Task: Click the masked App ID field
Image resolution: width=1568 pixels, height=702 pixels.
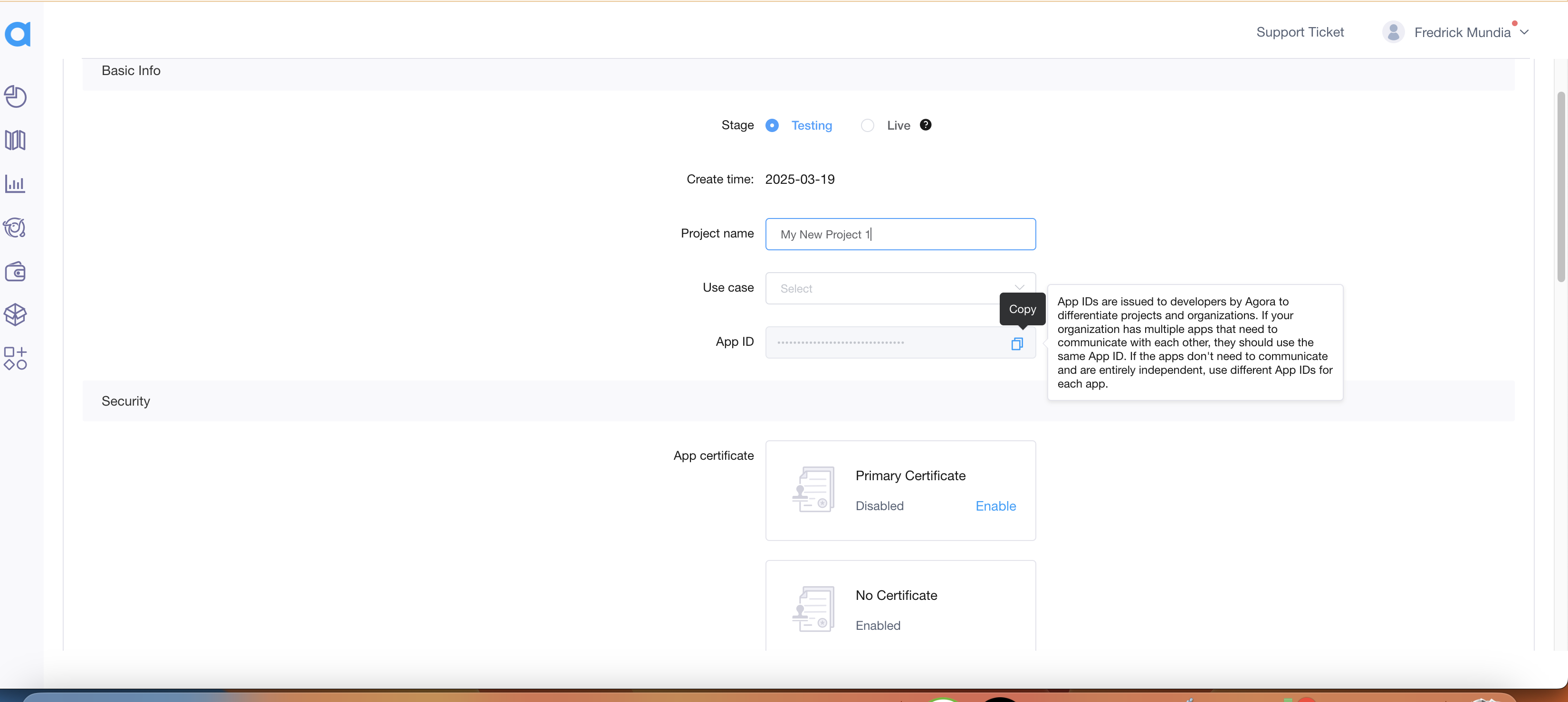Action: (x=883, y=342)
